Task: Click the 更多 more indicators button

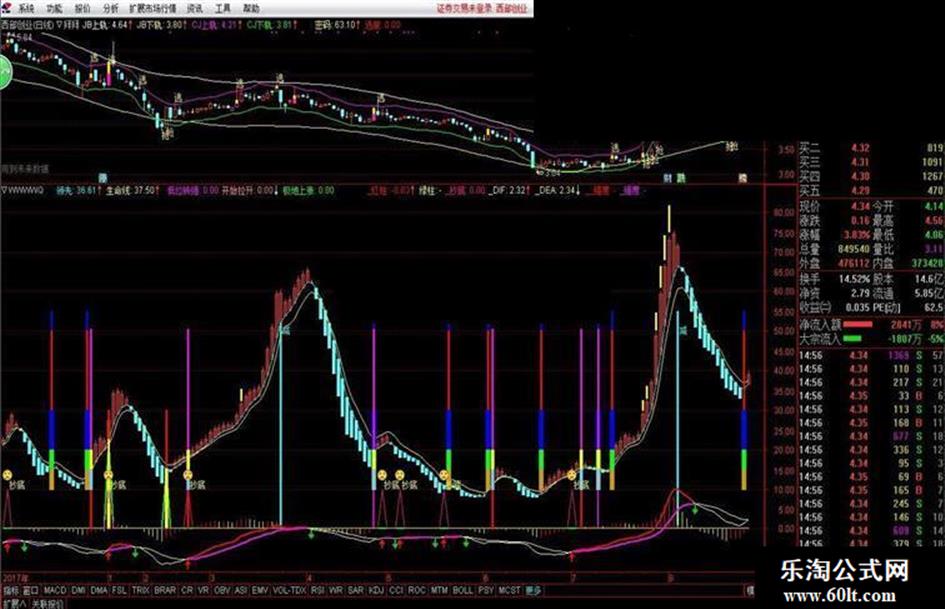Action: (x=534, y=590)
